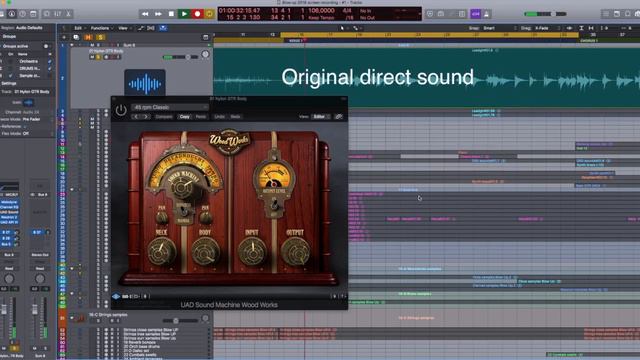Open the plugin View Editor dropdown

pyautogui.click(x=321, y=117)
